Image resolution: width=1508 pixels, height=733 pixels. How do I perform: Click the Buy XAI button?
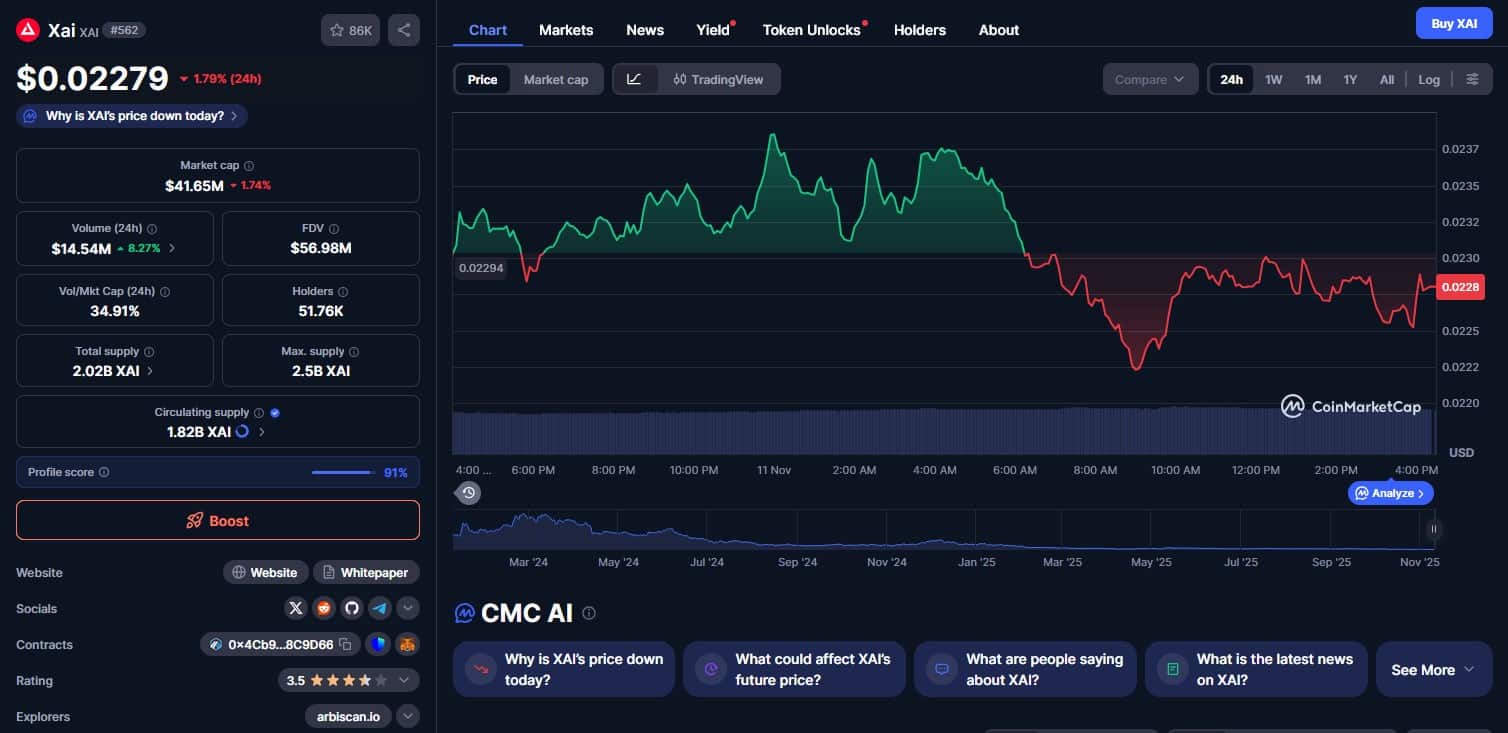point(1454,22)
